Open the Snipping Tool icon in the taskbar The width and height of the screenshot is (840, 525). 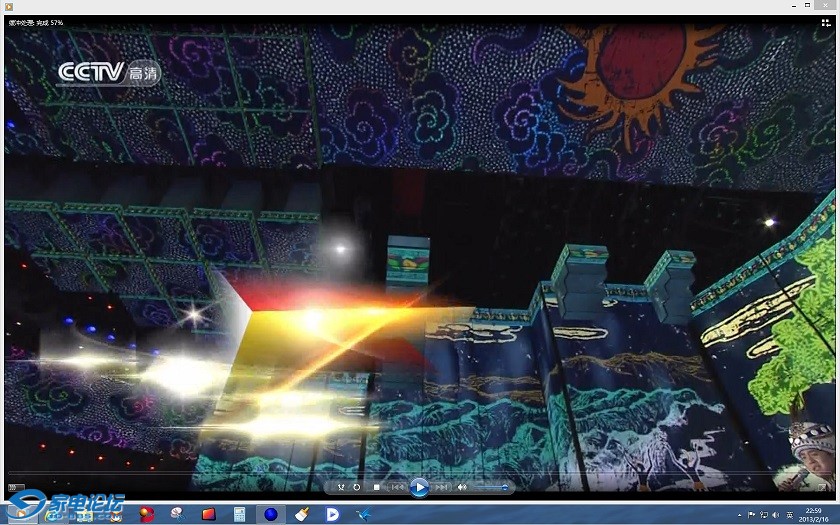tap(178, 515)
